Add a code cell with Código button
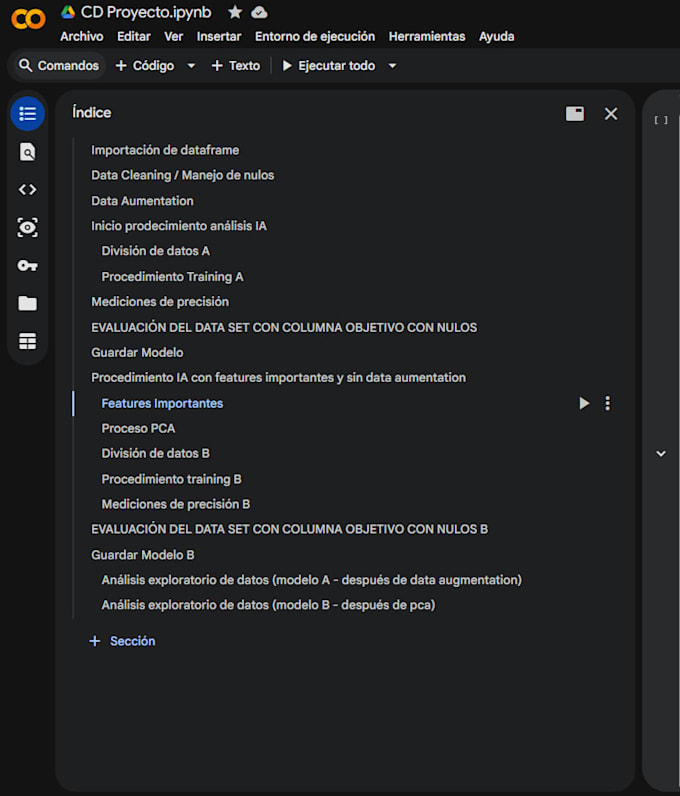680x796 pixels. coord(145,66)
